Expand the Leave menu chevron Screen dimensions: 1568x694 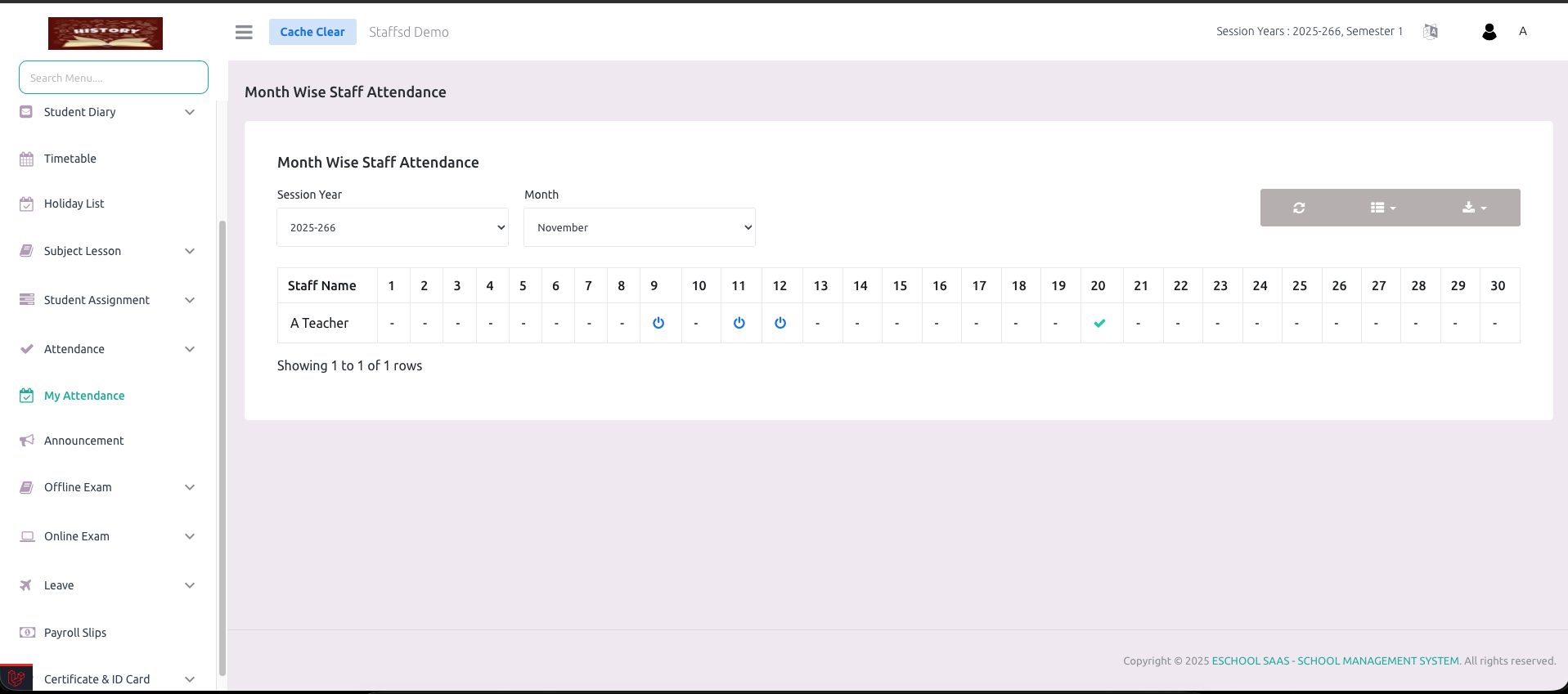point(190,585)
